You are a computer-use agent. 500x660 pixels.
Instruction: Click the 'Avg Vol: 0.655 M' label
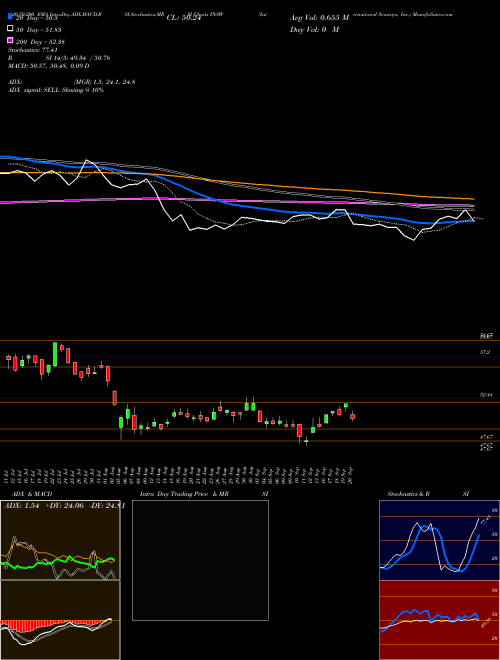pyautogui.click(x=319, y=18)
